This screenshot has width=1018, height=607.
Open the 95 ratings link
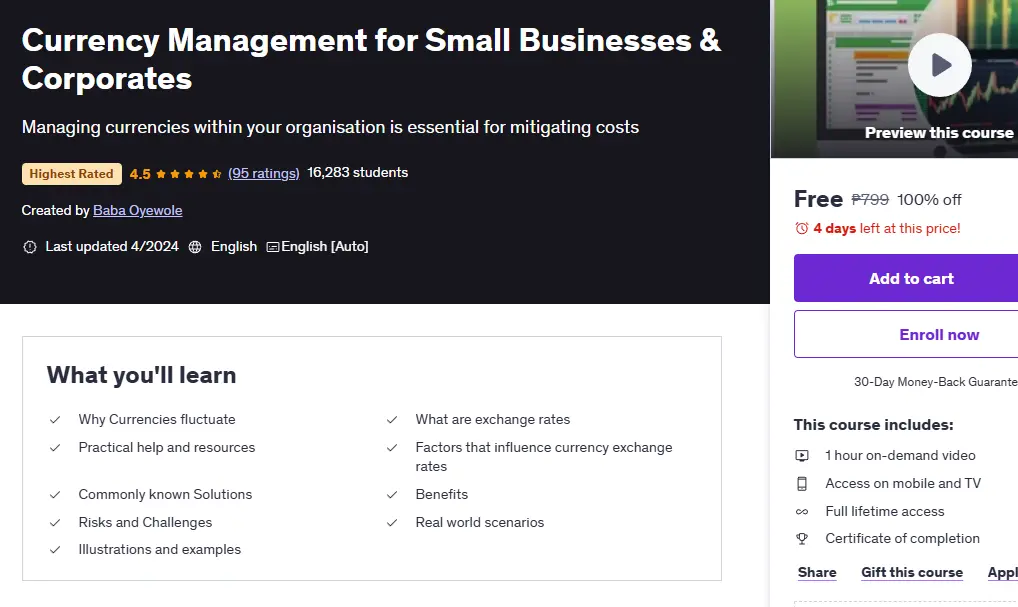click(264, 173)
